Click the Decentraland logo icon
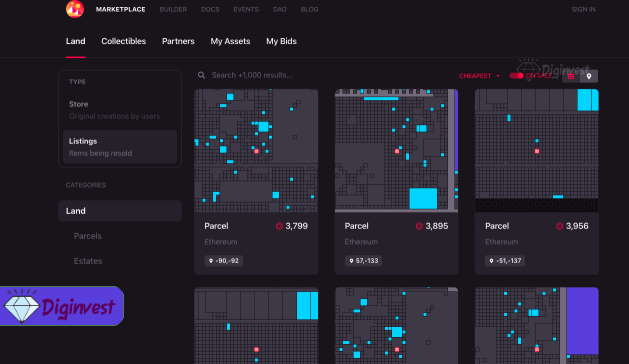The width and height of the screenshot is (629, 364). [x=75, y=9]
